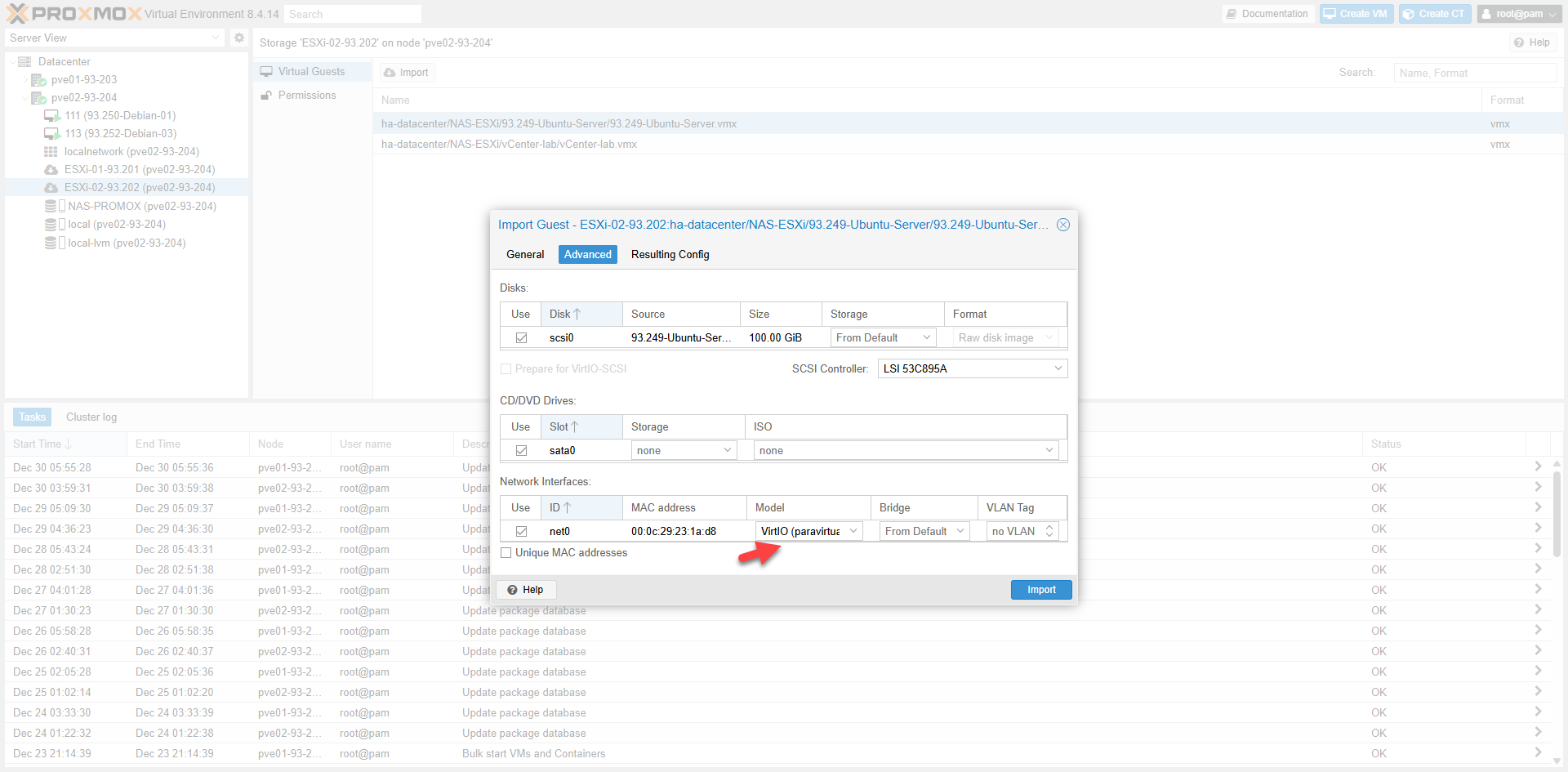Uncheck the net0 interface Use checkbox

tap(521, 532)
